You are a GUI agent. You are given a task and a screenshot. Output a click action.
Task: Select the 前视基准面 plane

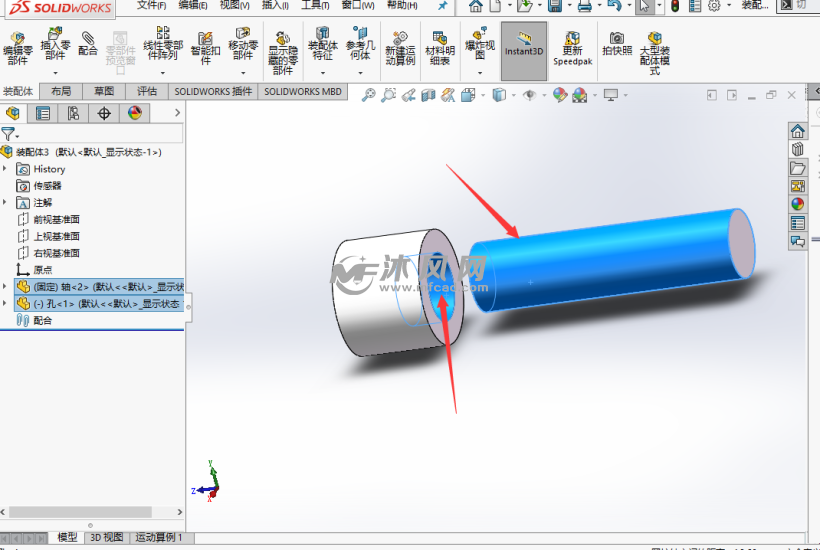[x=49, y=220]
